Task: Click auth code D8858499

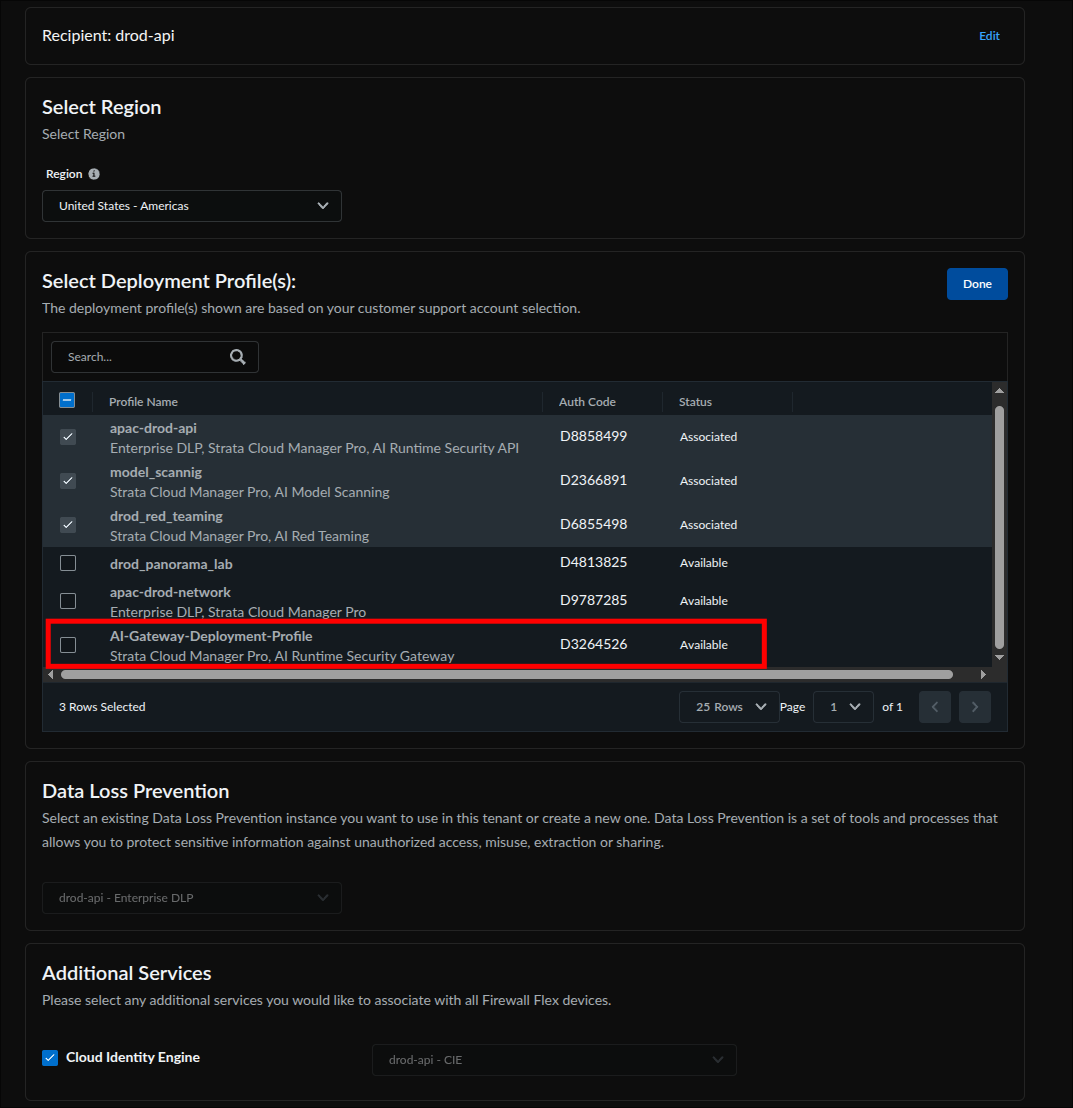Action: point(594,436)
